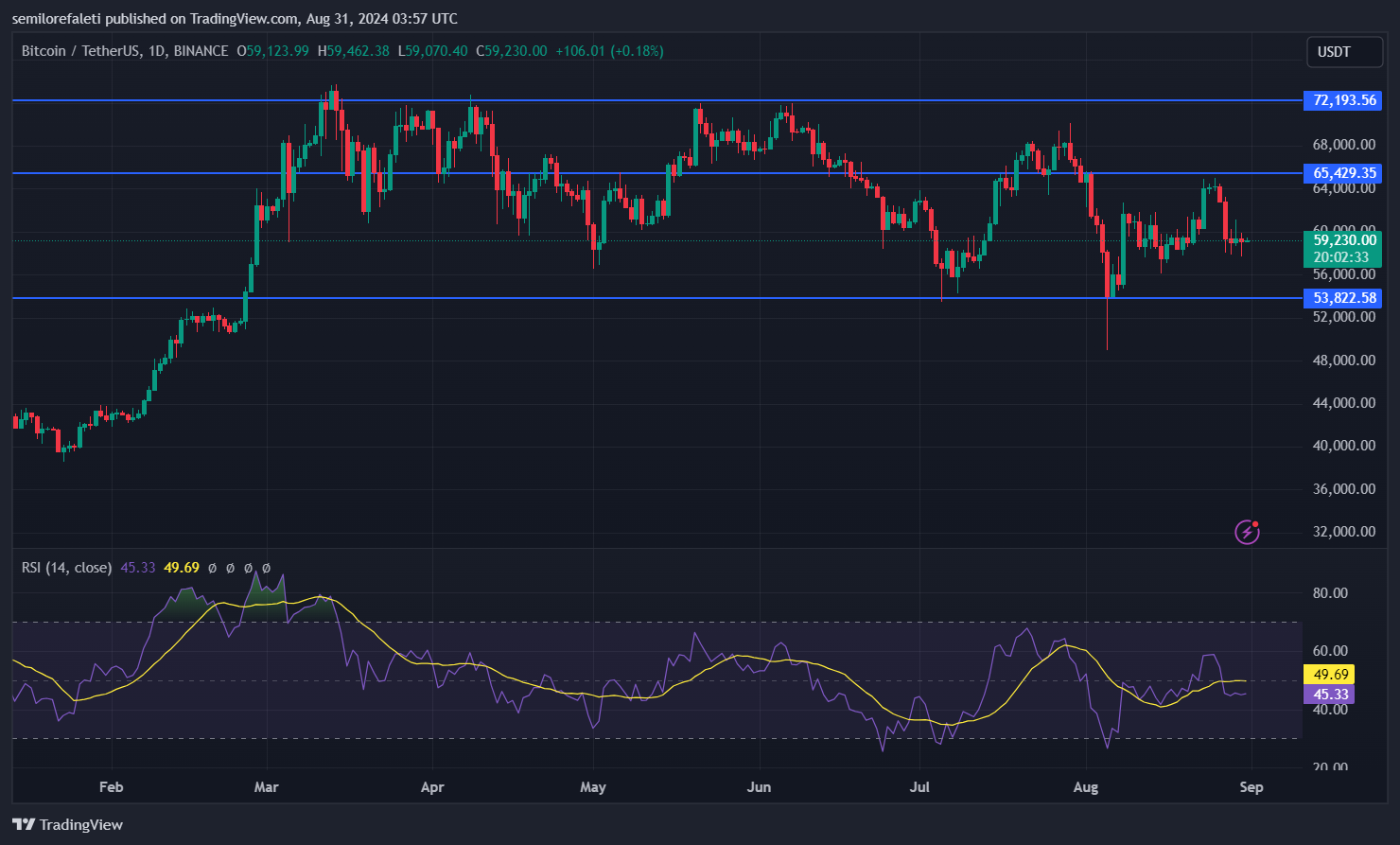Screen dimensions: 1400x845
Task: Click the yellow 49.69 RSI value badge
Action: (x=1329, y=674)
